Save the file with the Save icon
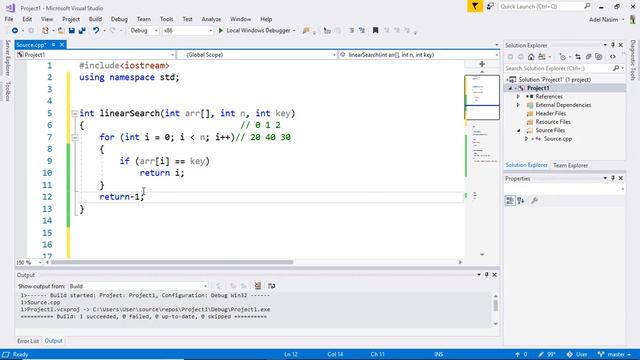Viewport: 640px width, 360px height. coord(72,31)
